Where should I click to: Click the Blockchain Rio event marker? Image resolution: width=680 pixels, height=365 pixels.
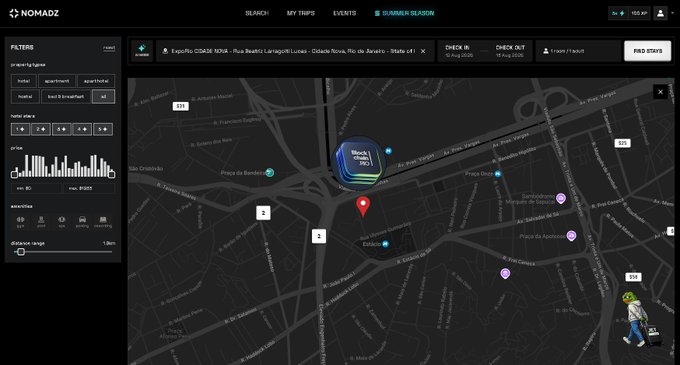pos(359,162)
